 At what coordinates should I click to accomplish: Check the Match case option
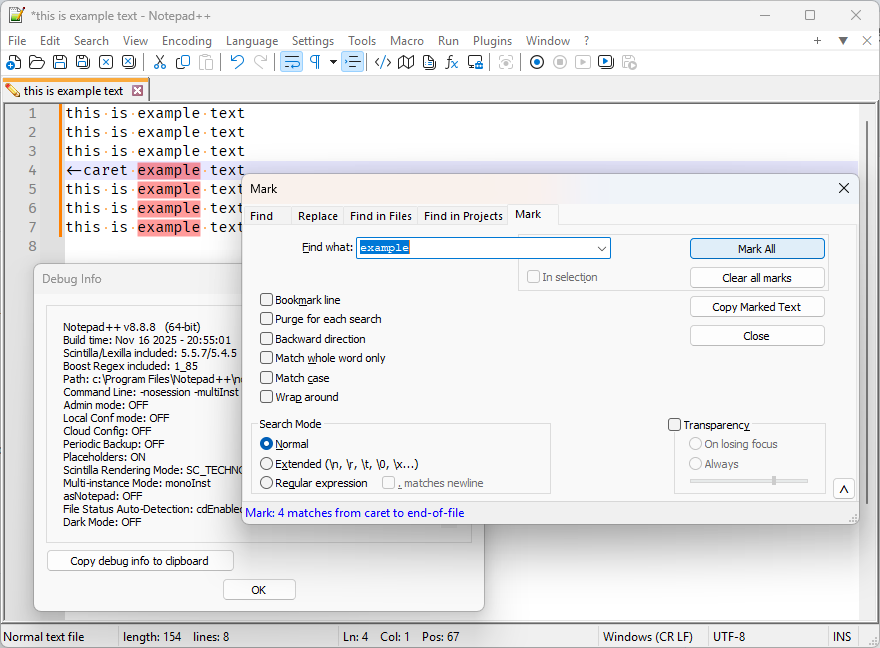click(x=267, y=378)
